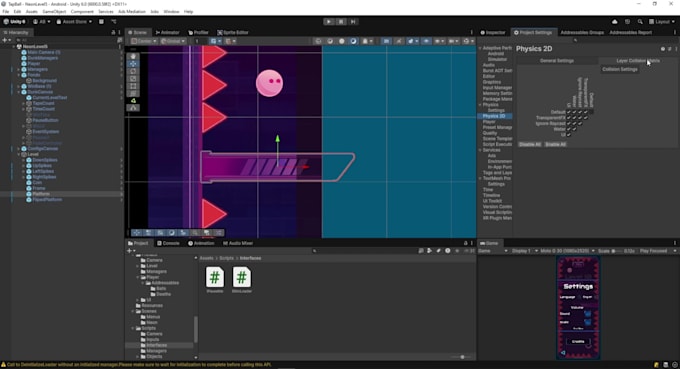The image size is (680, 369).
Task: Click Disable All in the collision matrix
Action: 530,144
